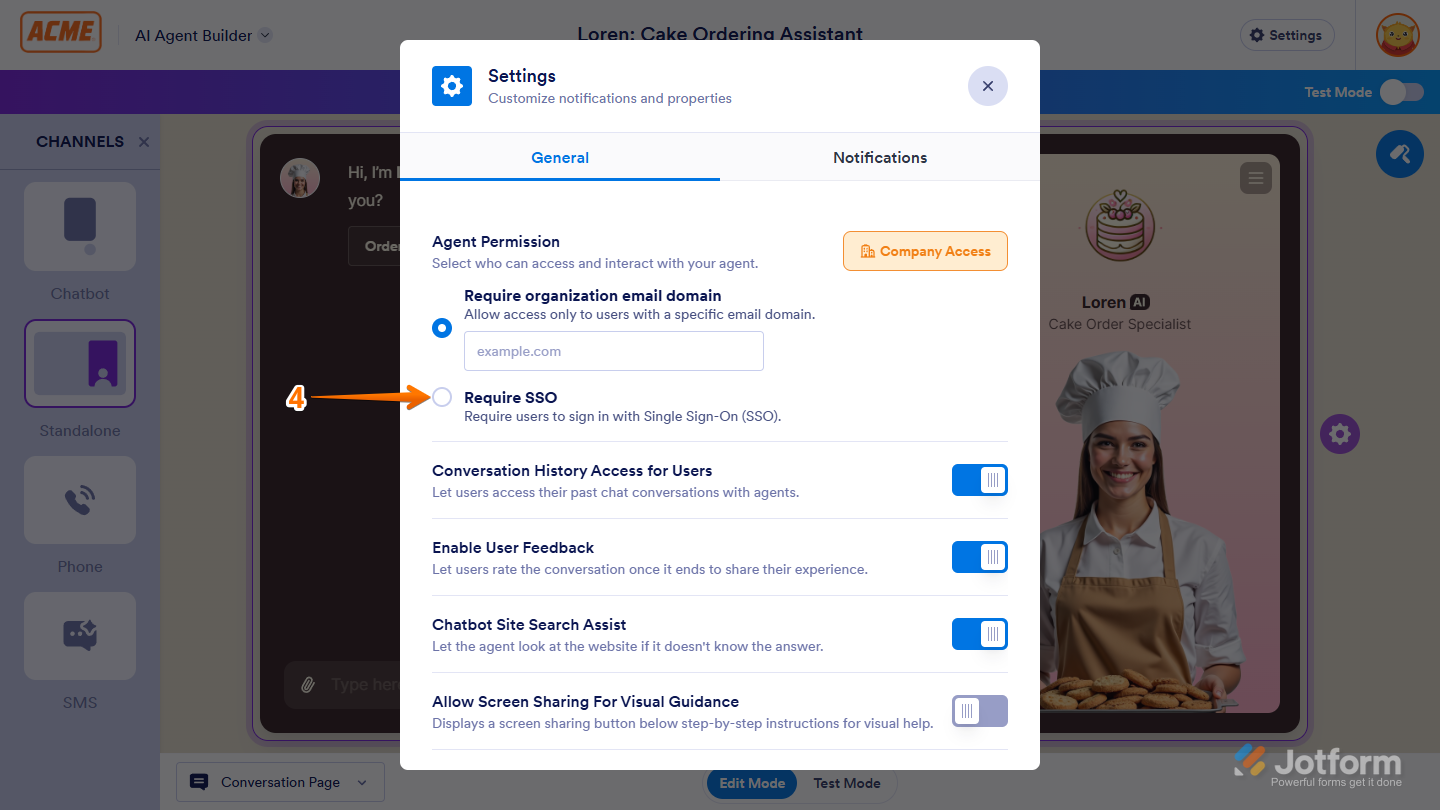
Task: Click the blue Settings gear icon in dialog header
Action: tap(452, 86)
